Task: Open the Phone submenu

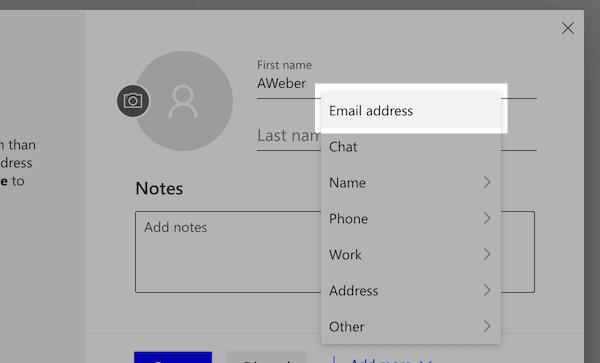Action: point(411,218)
